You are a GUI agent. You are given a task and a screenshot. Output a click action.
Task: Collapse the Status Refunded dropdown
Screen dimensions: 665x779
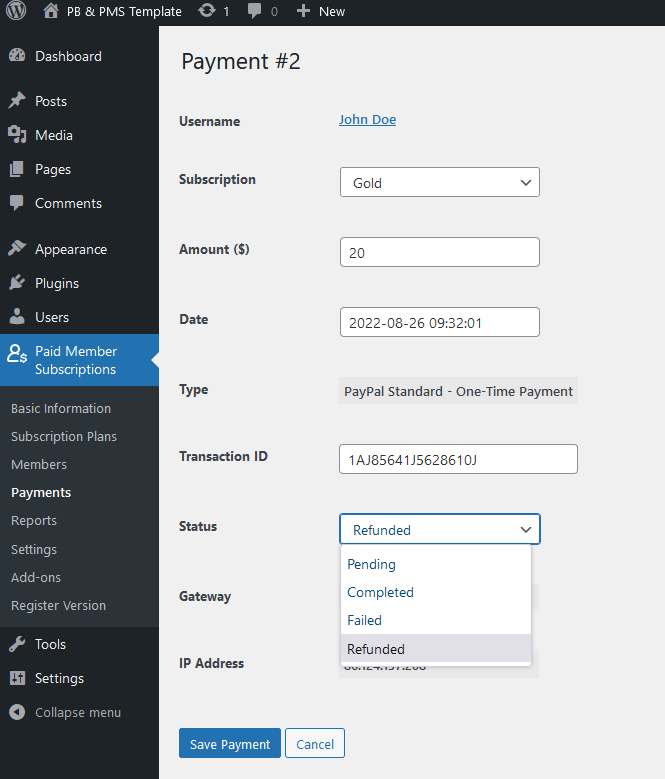[x=439, y=529]
